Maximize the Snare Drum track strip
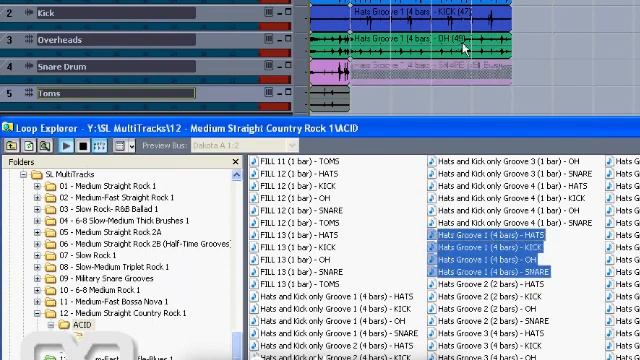This screenshot has width=640, height=360. coord(288,65)
